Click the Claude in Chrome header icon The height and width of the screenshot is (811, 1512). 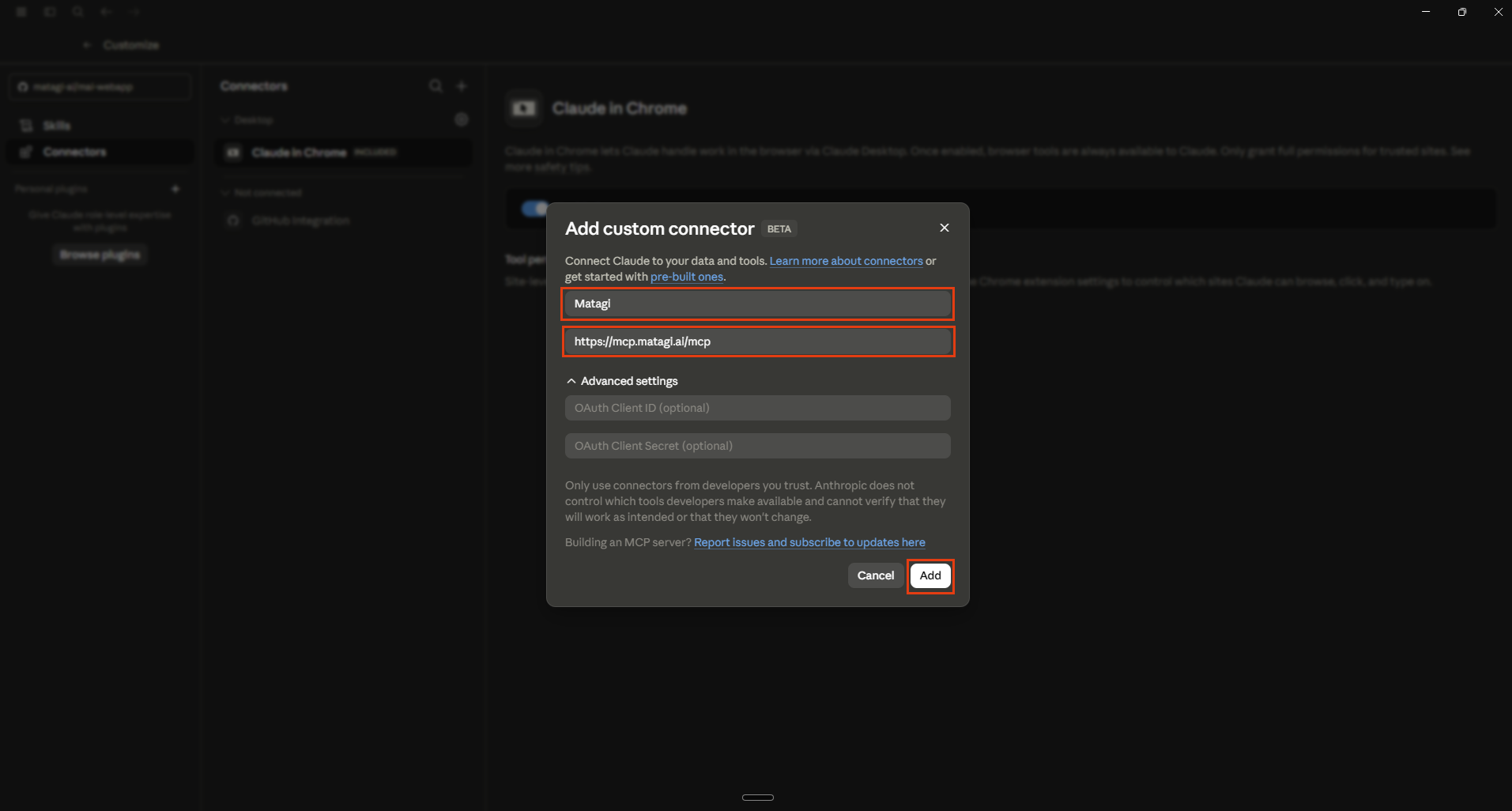click(524, 108)
